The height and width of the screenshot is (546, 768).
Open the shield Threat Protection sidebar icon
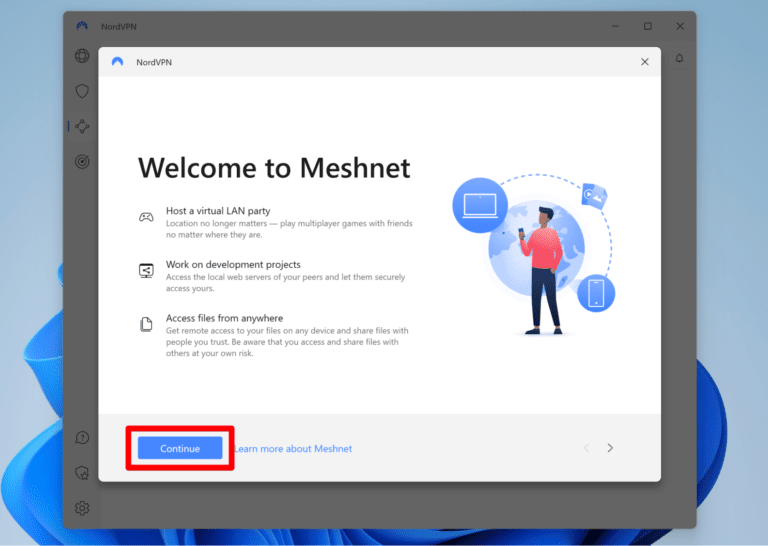click(x=82, y=91)
